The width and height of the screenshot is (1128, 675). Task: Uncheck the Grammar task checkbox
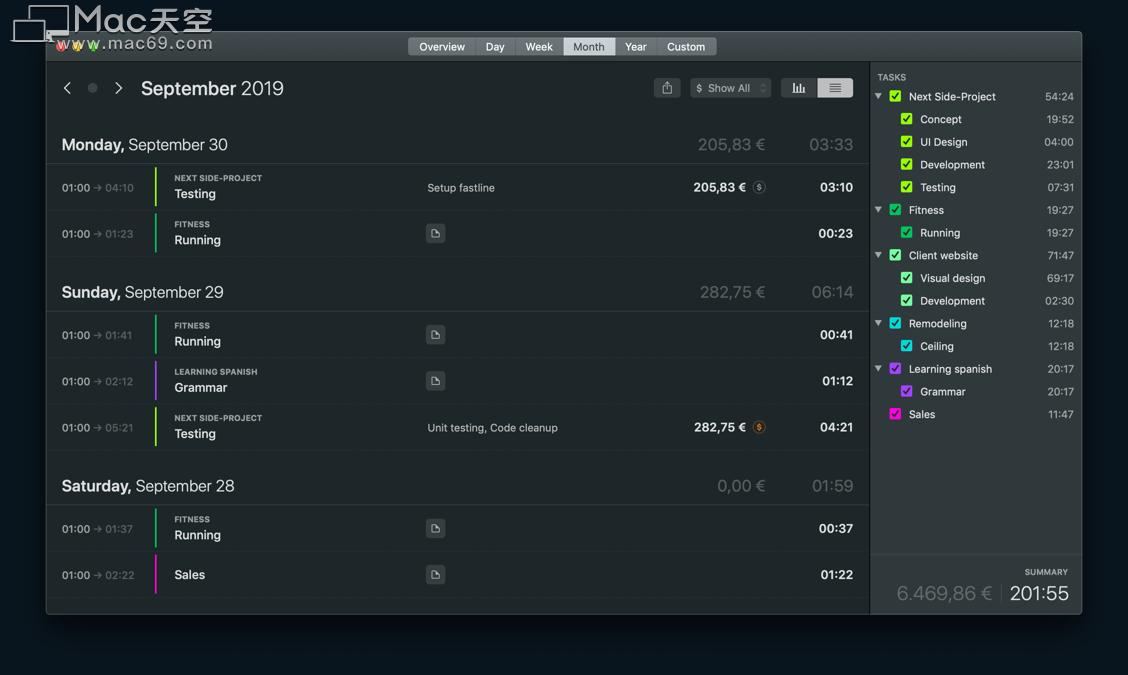point(906,391)
